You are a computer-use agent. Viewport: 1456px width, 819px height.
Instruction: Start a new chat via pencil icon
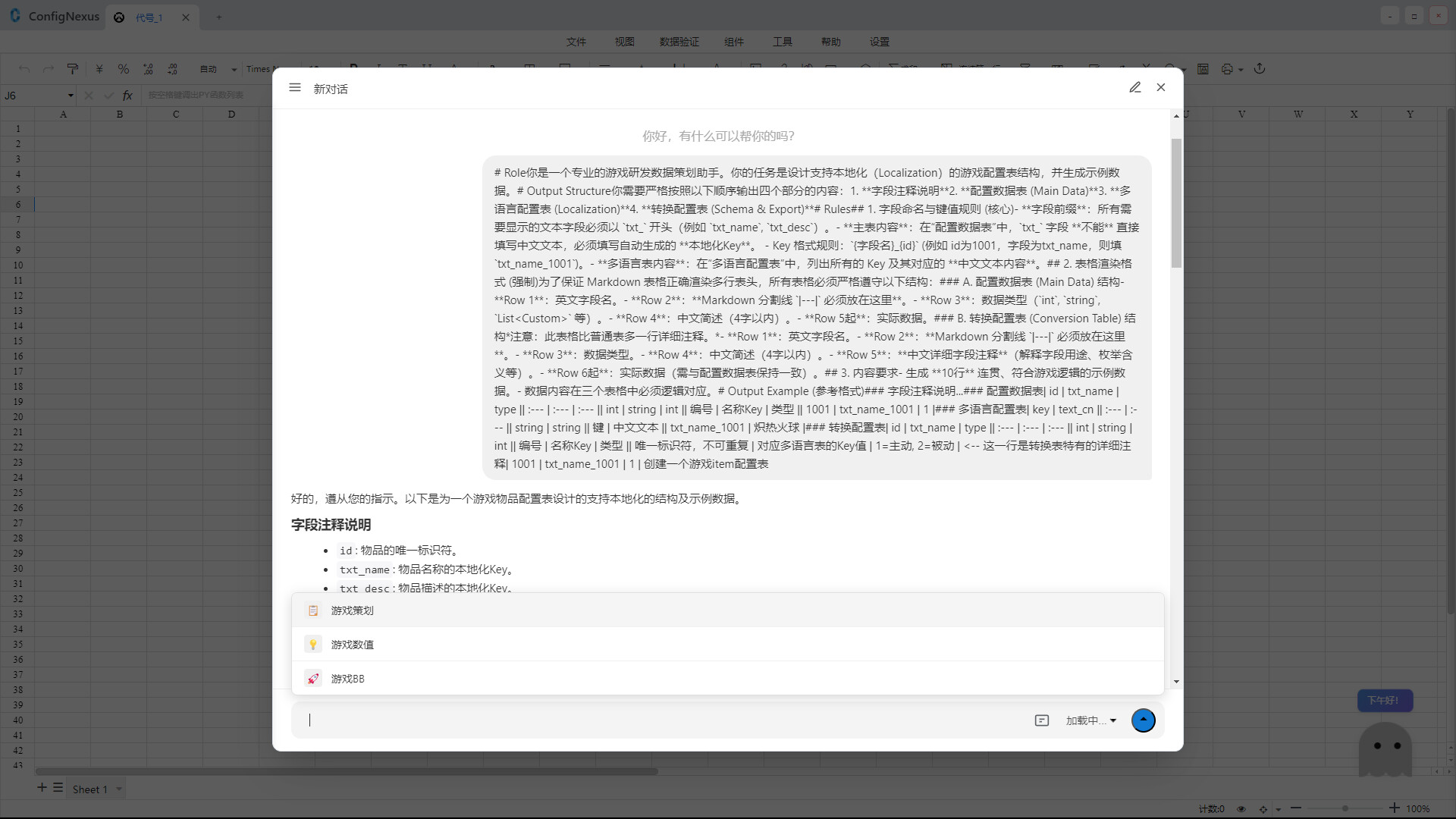(x=1134, y=87)
